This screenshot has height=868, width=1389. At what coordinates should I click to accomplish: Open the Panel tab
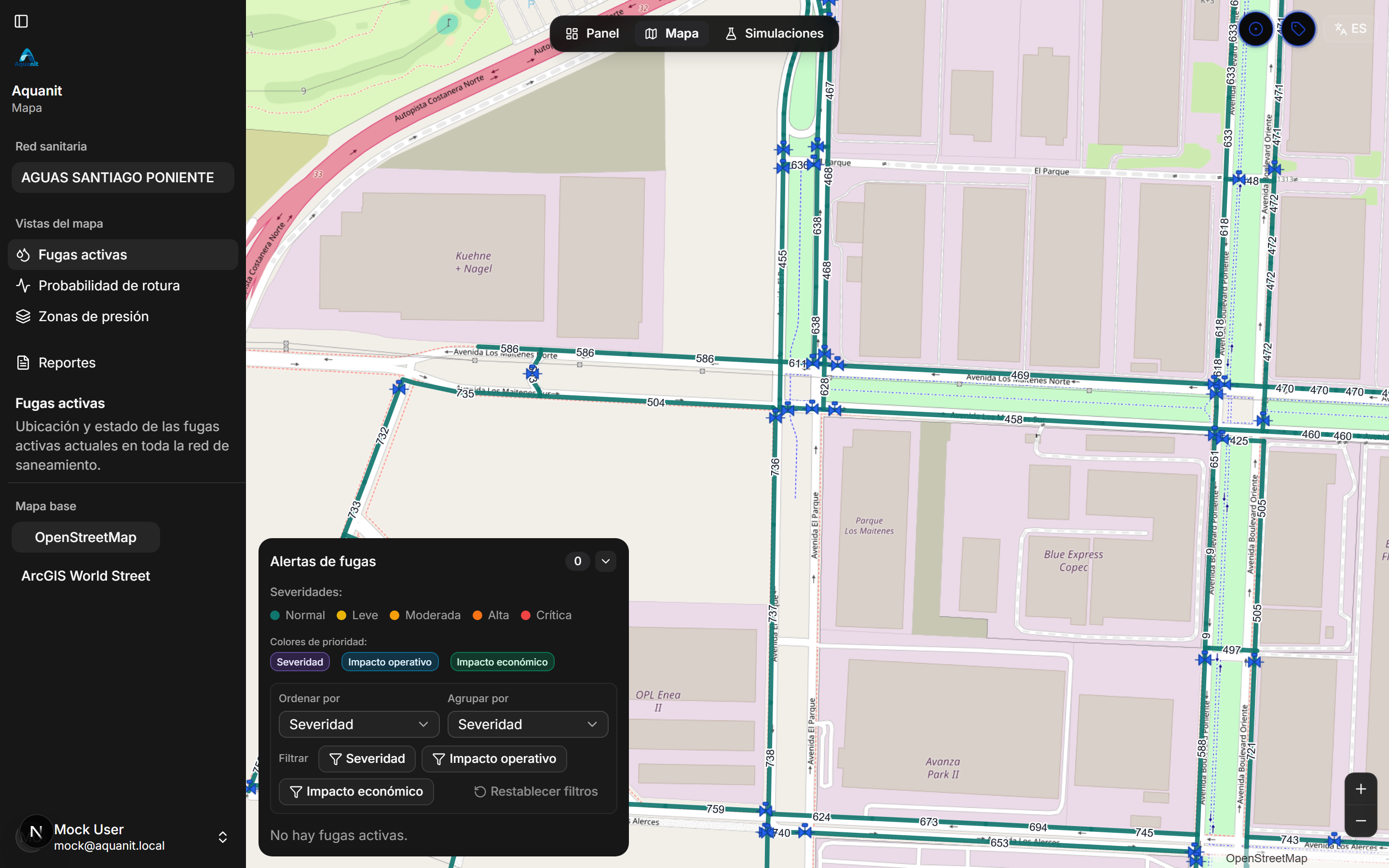coord(592,33)
